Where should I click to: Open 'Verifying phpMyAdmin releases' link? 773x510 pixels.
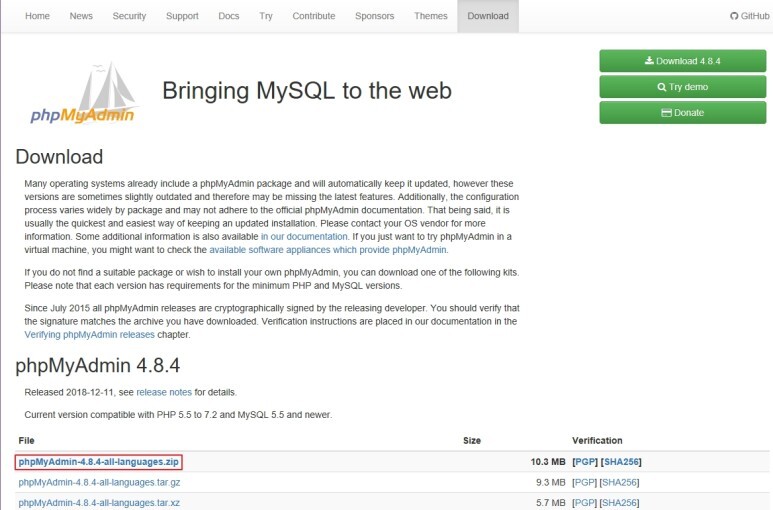(x=89, y=335)
